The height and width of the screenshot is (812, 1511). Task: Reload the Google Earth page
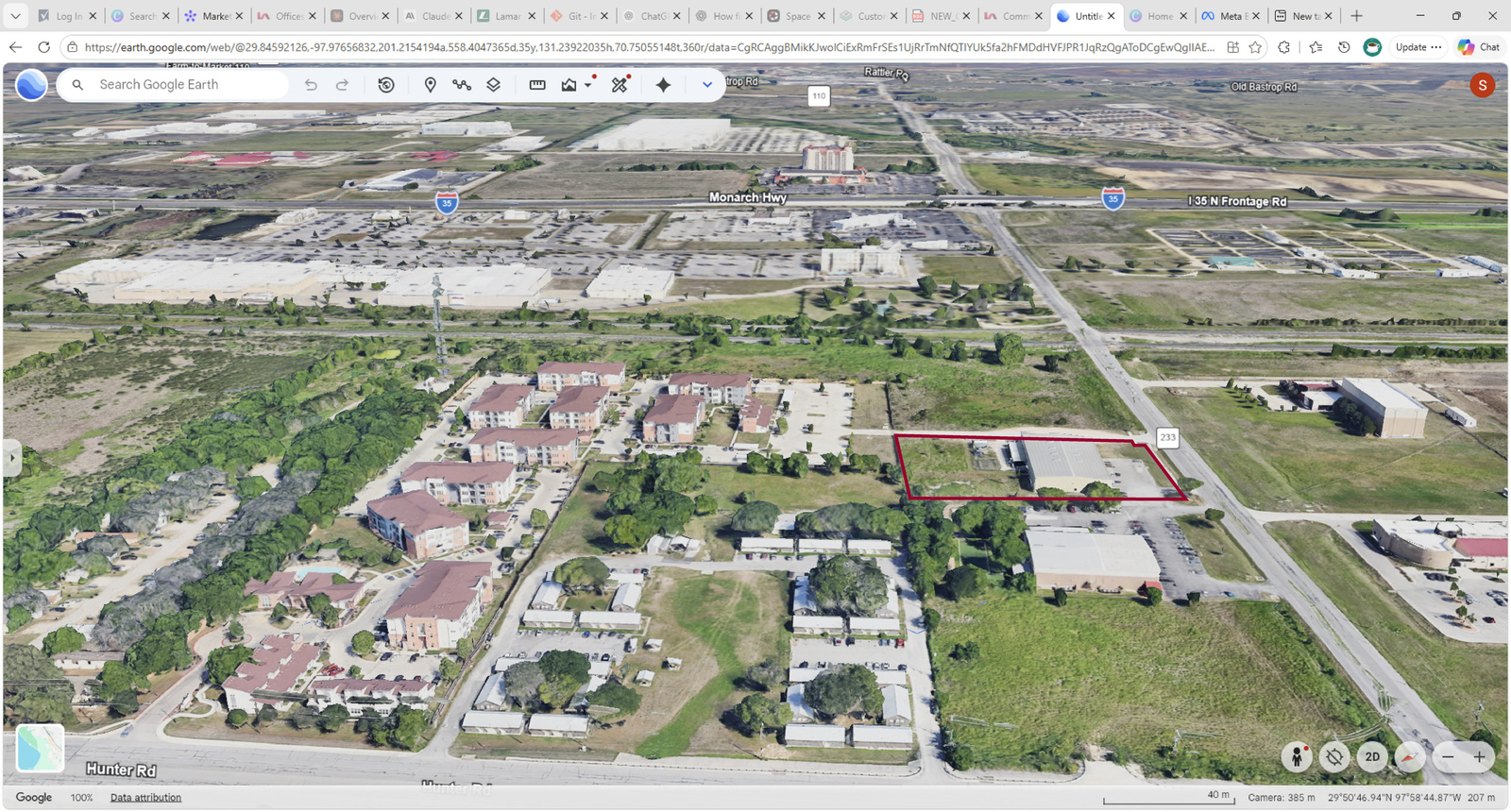click(x=43, y=47)
